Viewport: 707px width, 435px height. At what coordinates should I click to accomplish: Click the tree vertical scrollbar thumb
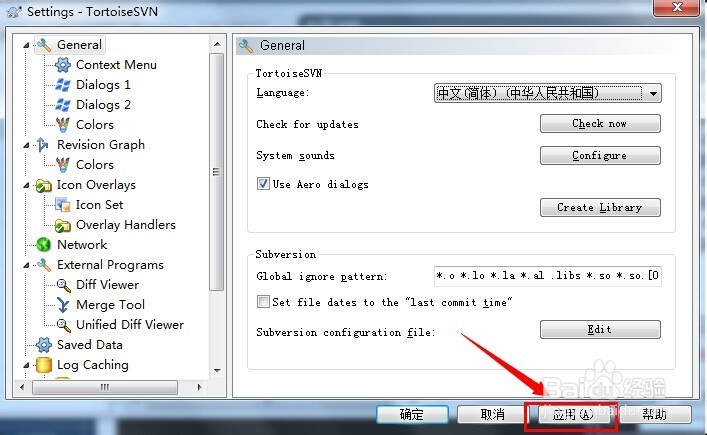coord(217,172)
